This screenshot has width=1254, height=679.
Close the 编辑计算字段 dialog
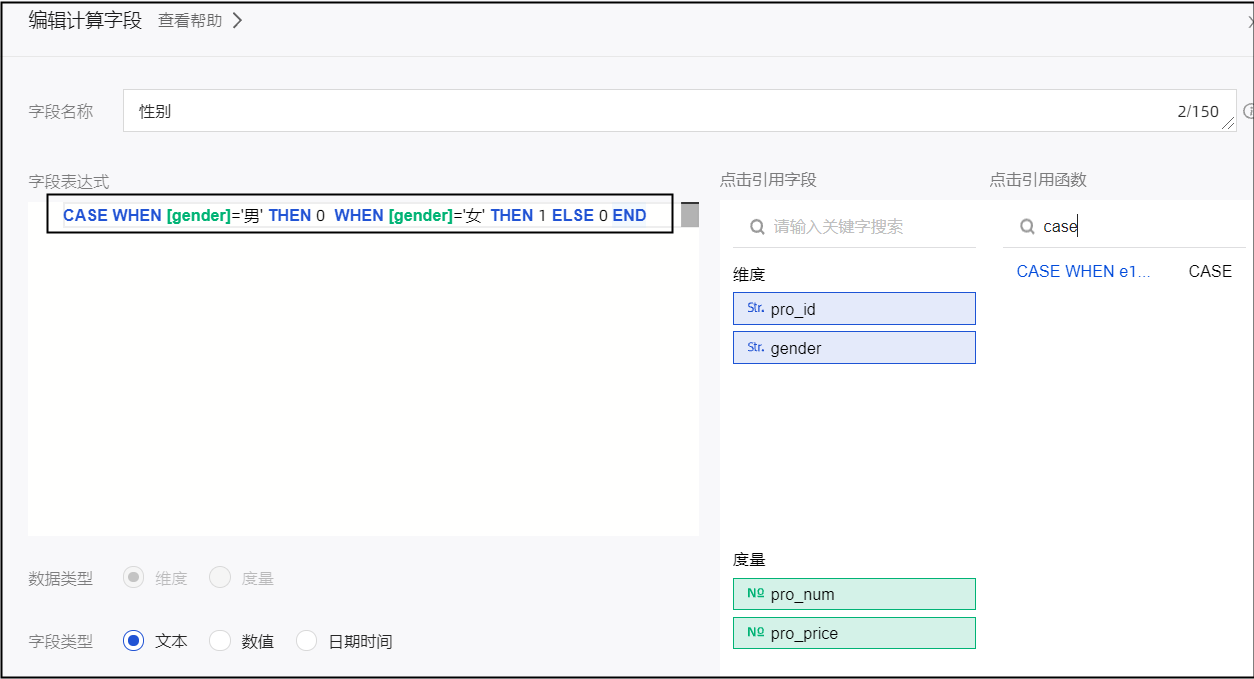(x=1250, y=21)
